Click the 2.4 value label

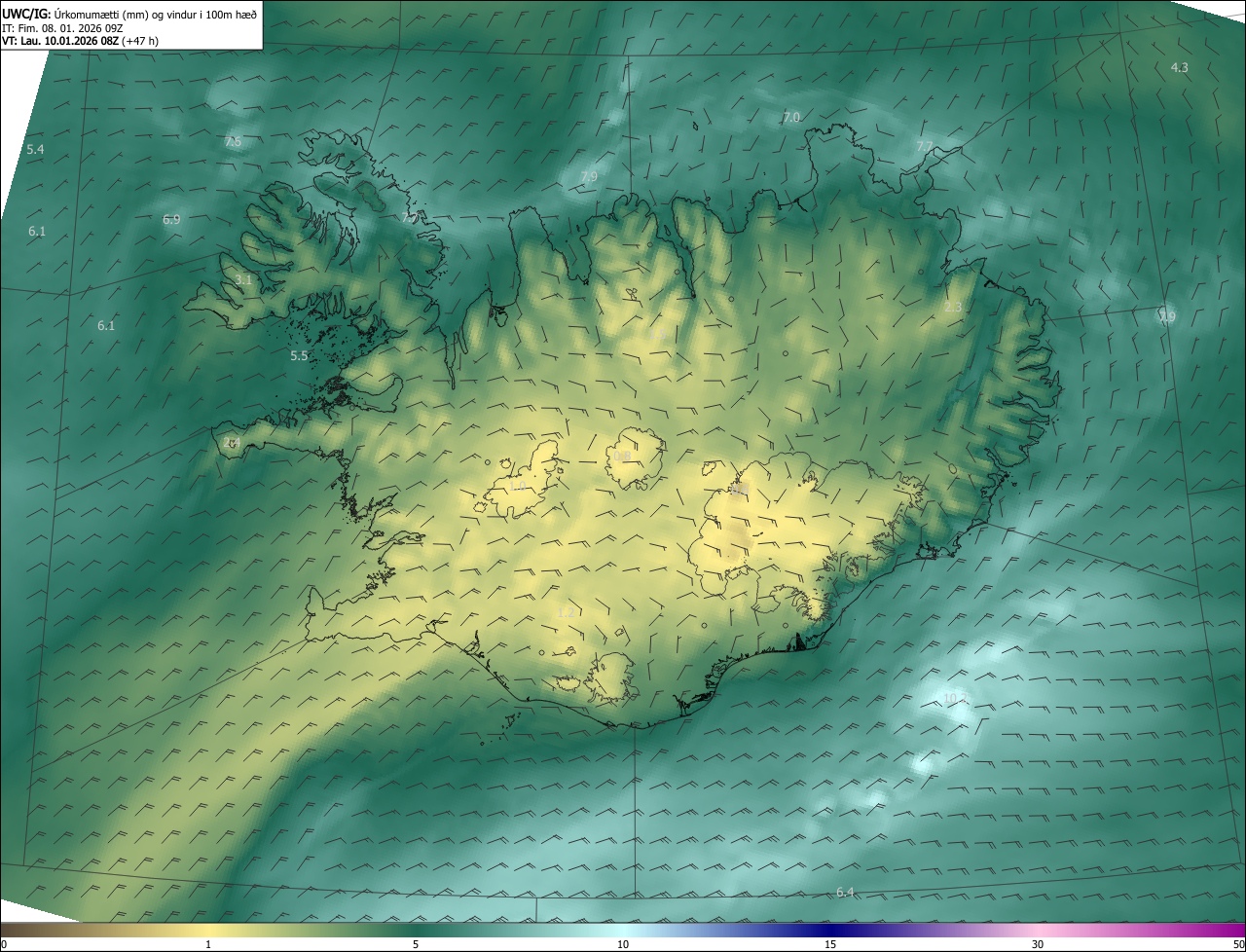tap(232, 442)
